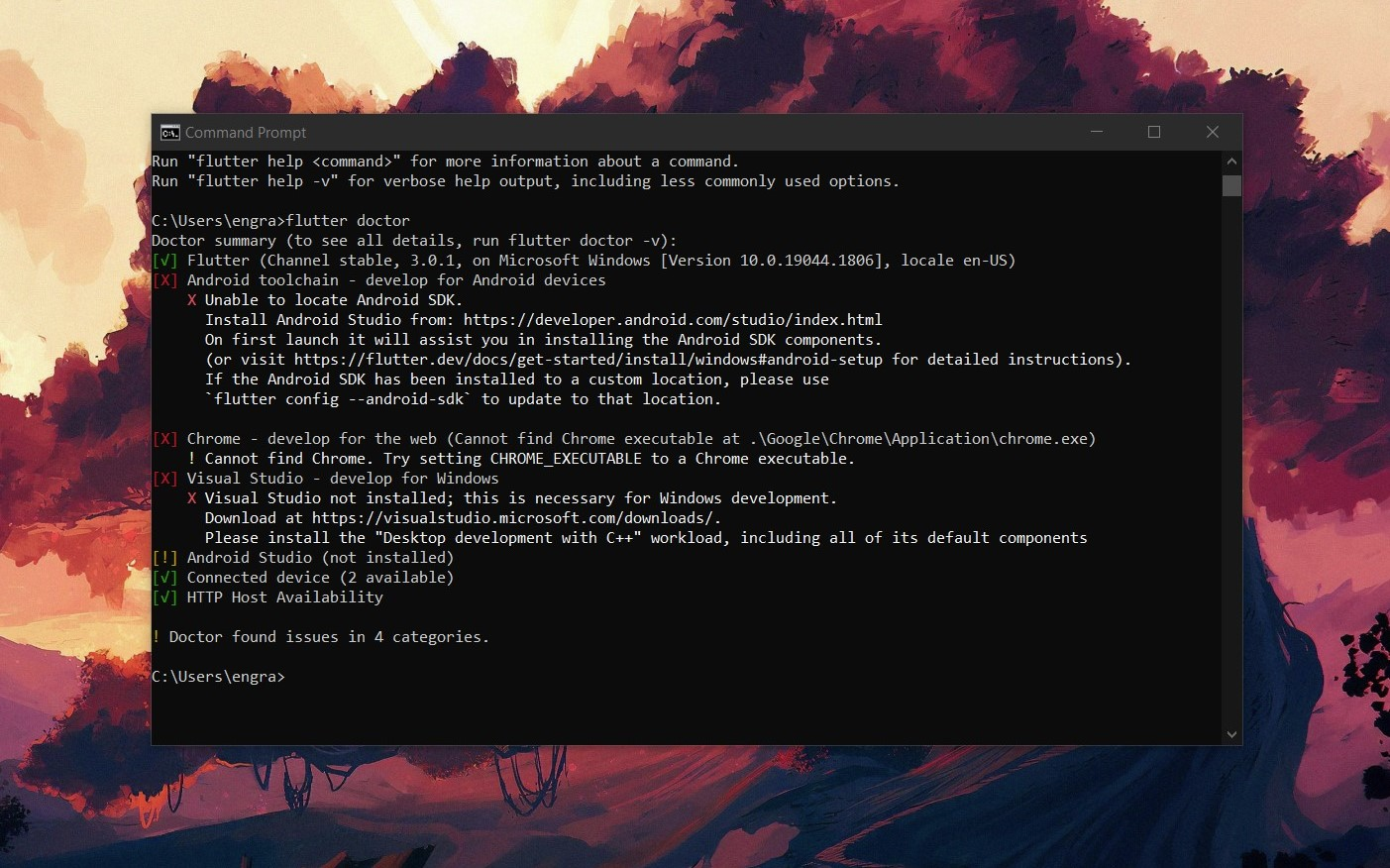This screenshot has width=1390, height=868.
Task: Select the visualstudio.microsoft.com downloads link
Action: coord(516,517)
